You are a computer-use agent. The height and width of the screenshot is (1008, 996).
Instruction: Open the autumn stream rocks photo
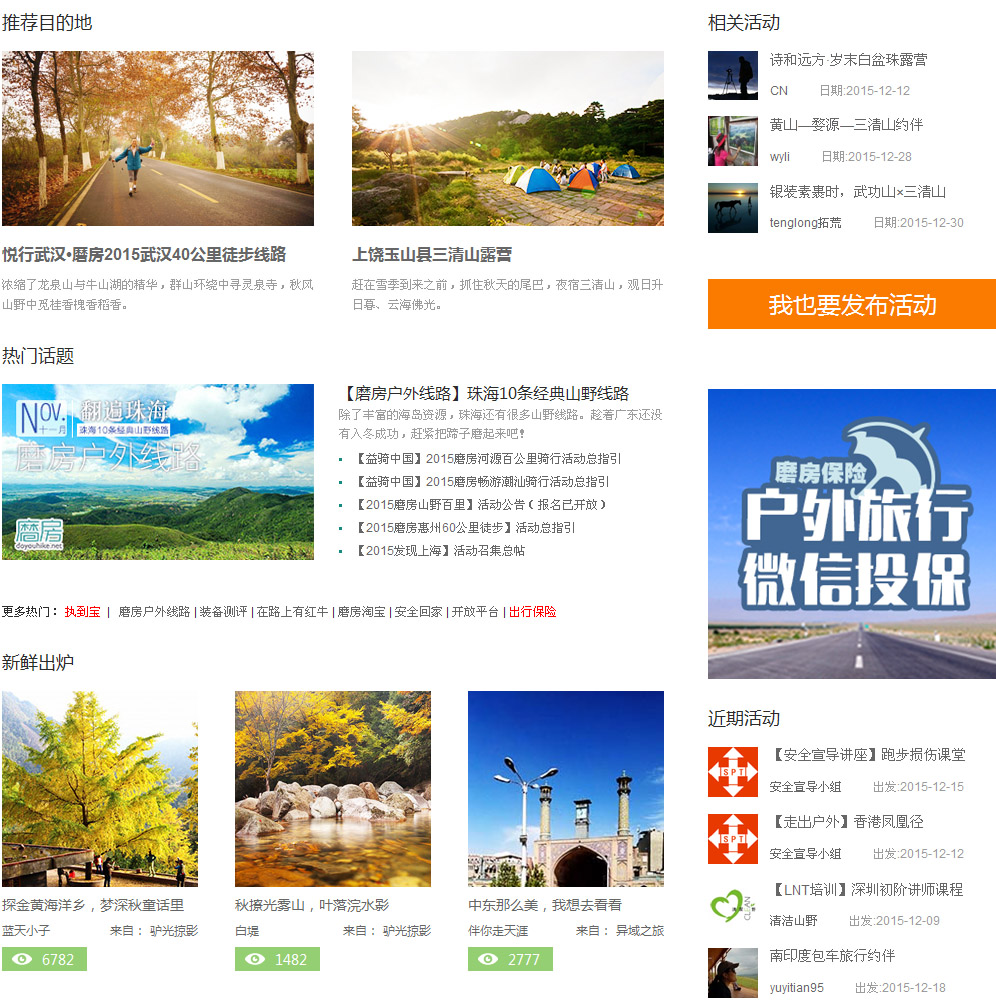click(333, 789)
